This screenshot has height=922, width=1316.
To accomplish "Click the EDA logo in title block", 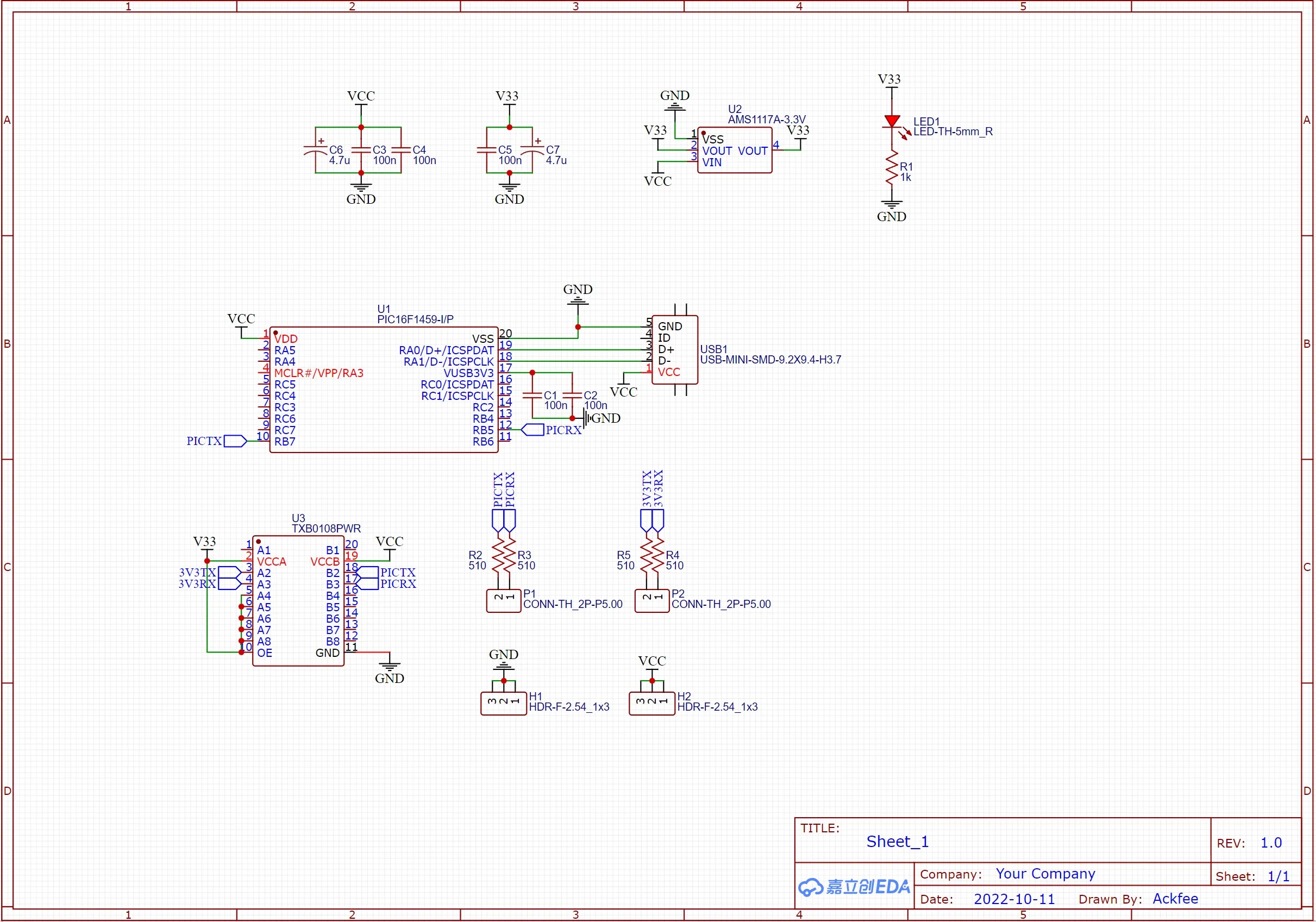I will [854, 887].
